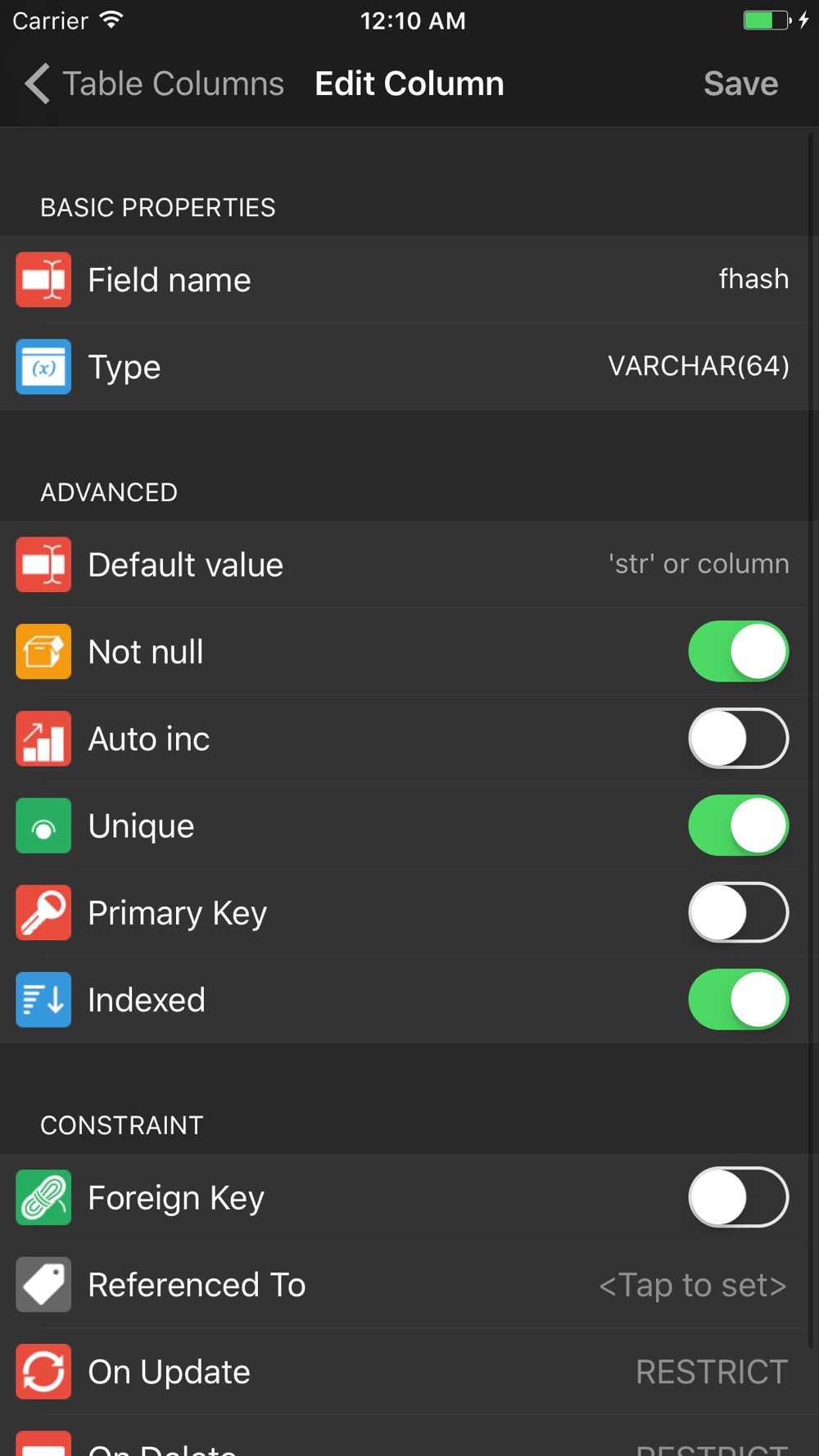819x1456 pixels.
Task: Tap the Primary Key key icon
Action: (43, 912)
